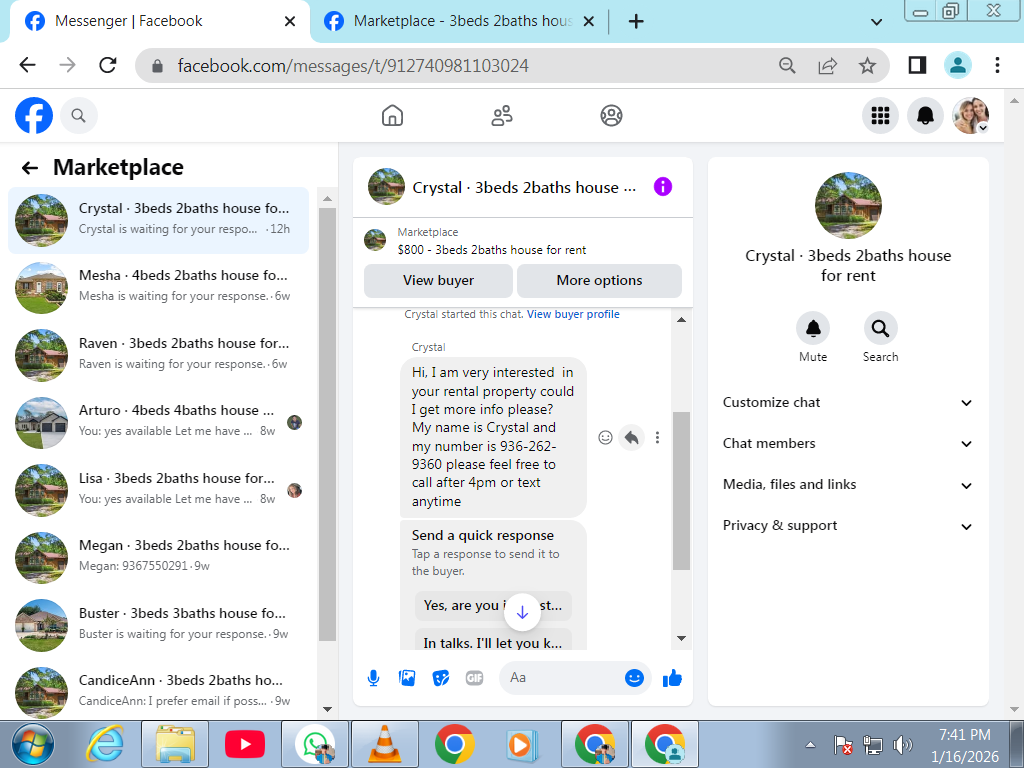
Task: Open the GIF picker icon
Action: pos(475,678)
